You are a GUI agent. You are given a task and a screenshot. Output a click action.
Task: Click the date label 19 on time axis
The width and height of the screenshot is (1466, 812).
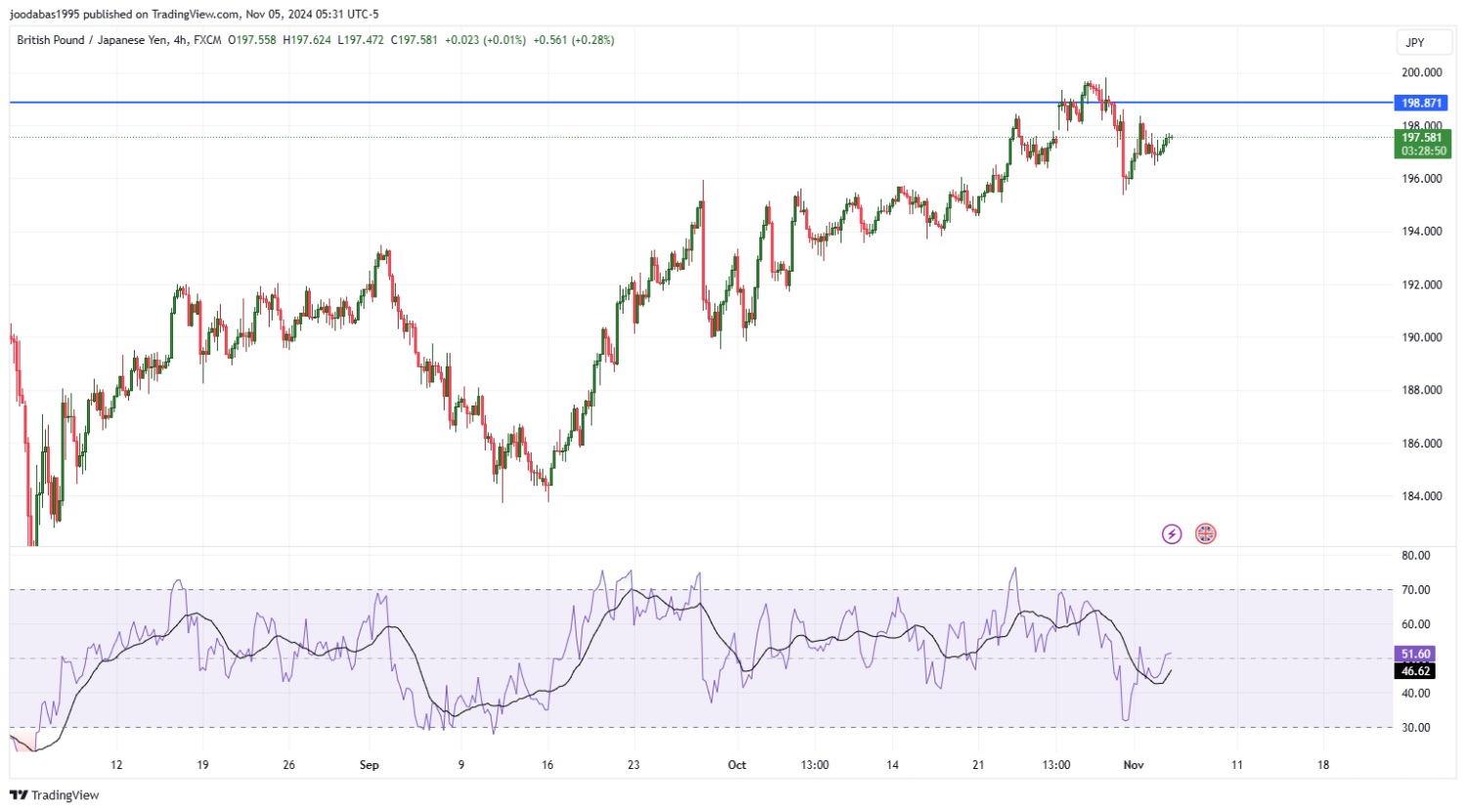202,765
